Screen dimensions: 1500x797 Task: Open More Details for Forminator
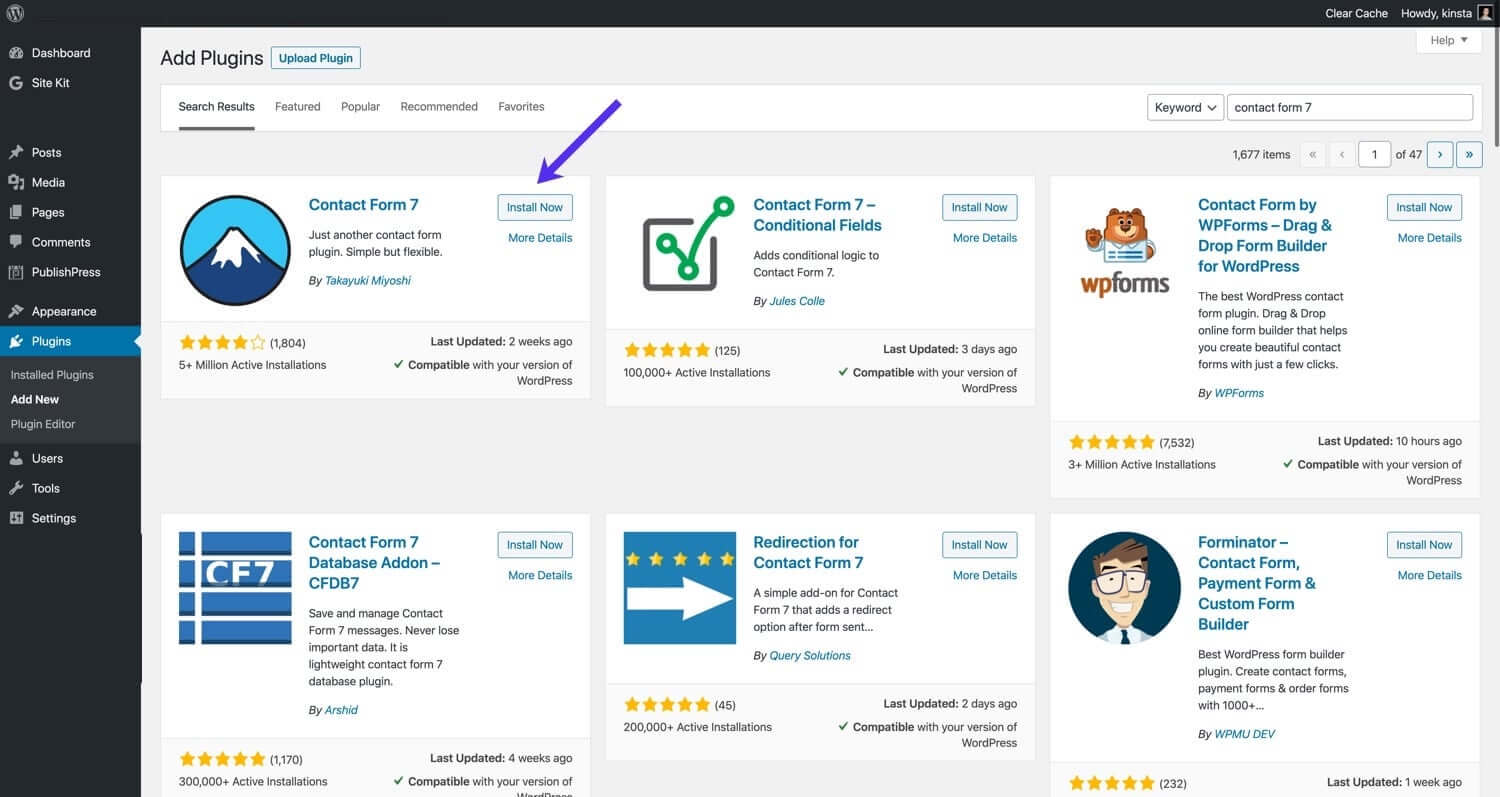coord(1430,576)
